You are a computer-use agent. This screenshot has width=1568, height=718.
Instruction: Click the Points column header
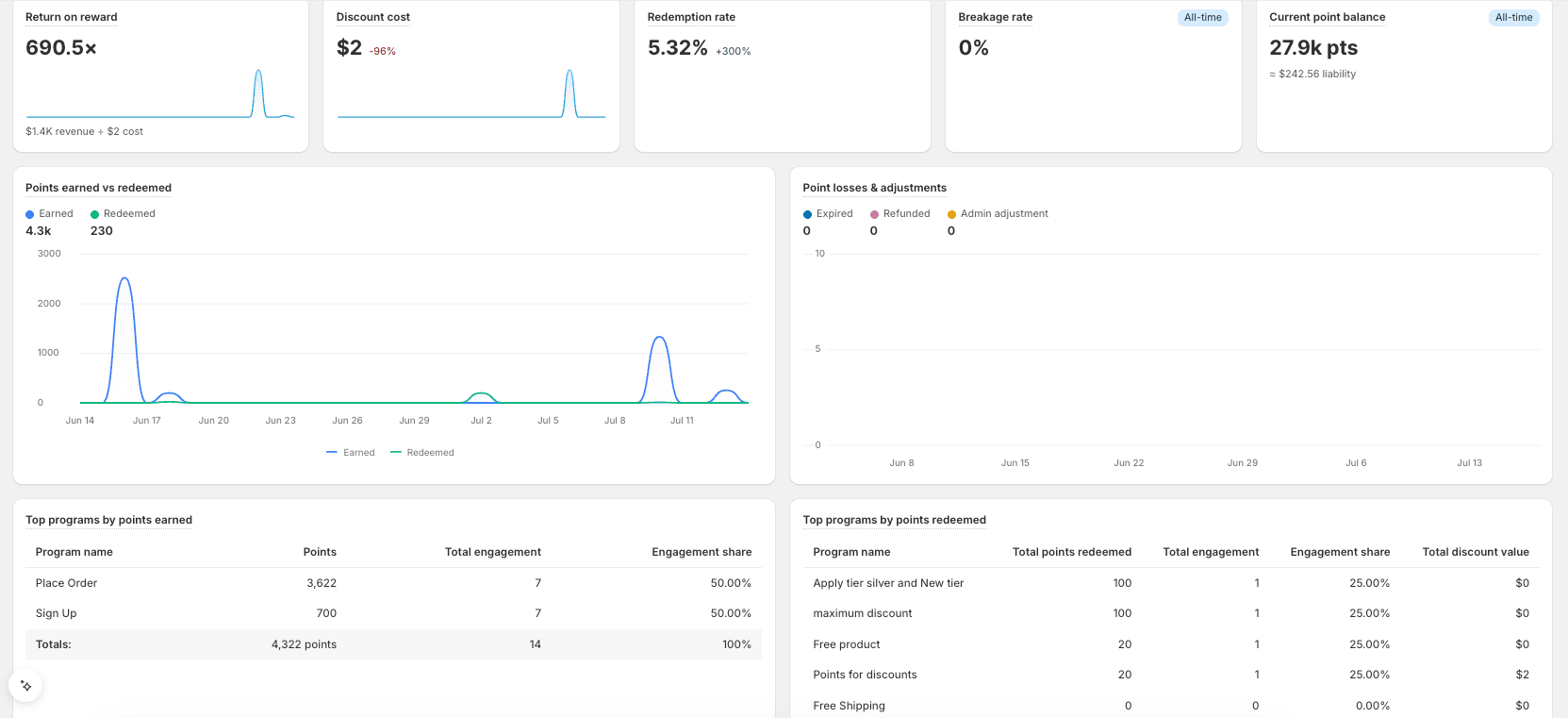pos(320,552)
